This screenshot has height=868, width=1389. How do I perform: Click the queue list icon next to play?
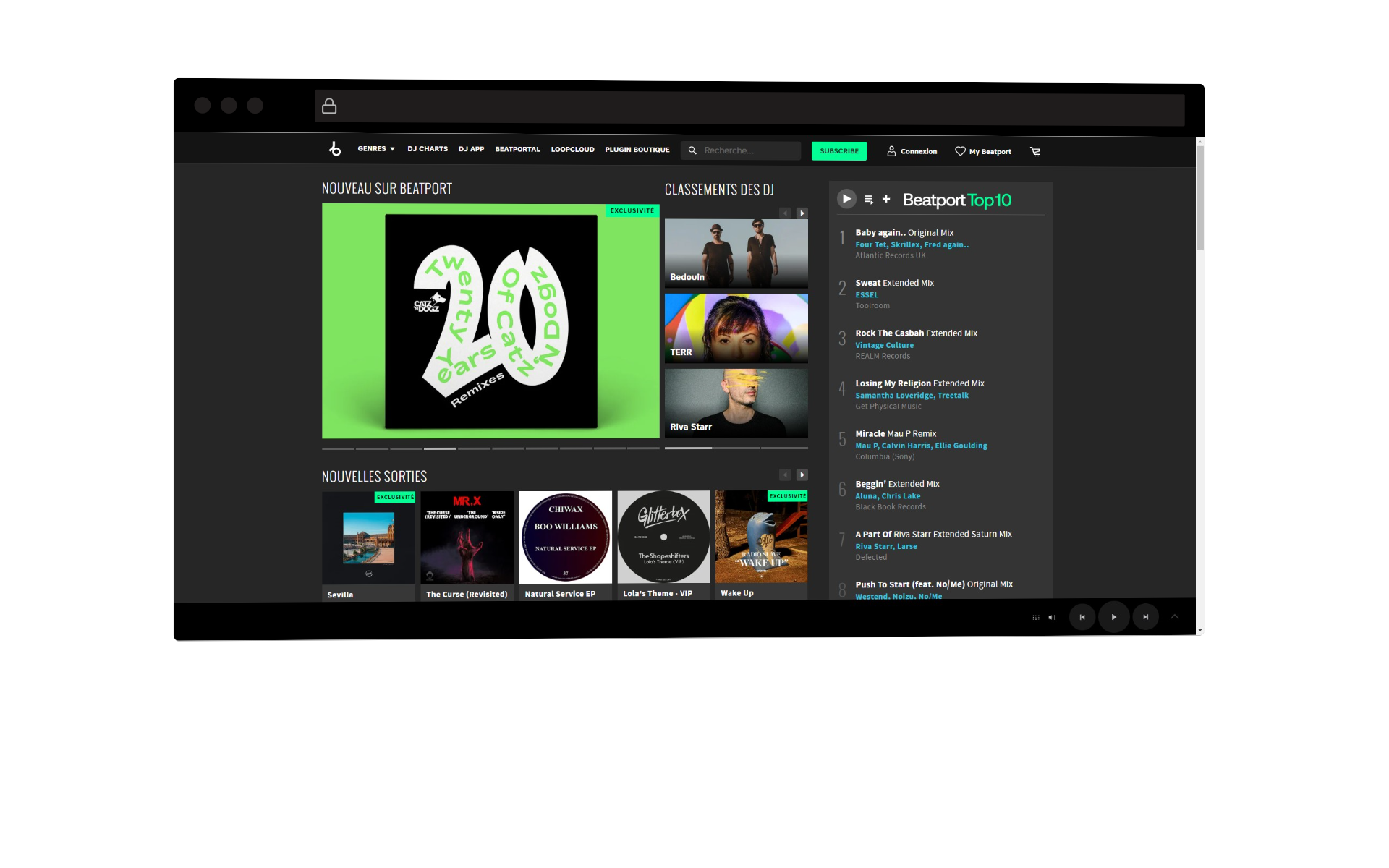point(867,199)
